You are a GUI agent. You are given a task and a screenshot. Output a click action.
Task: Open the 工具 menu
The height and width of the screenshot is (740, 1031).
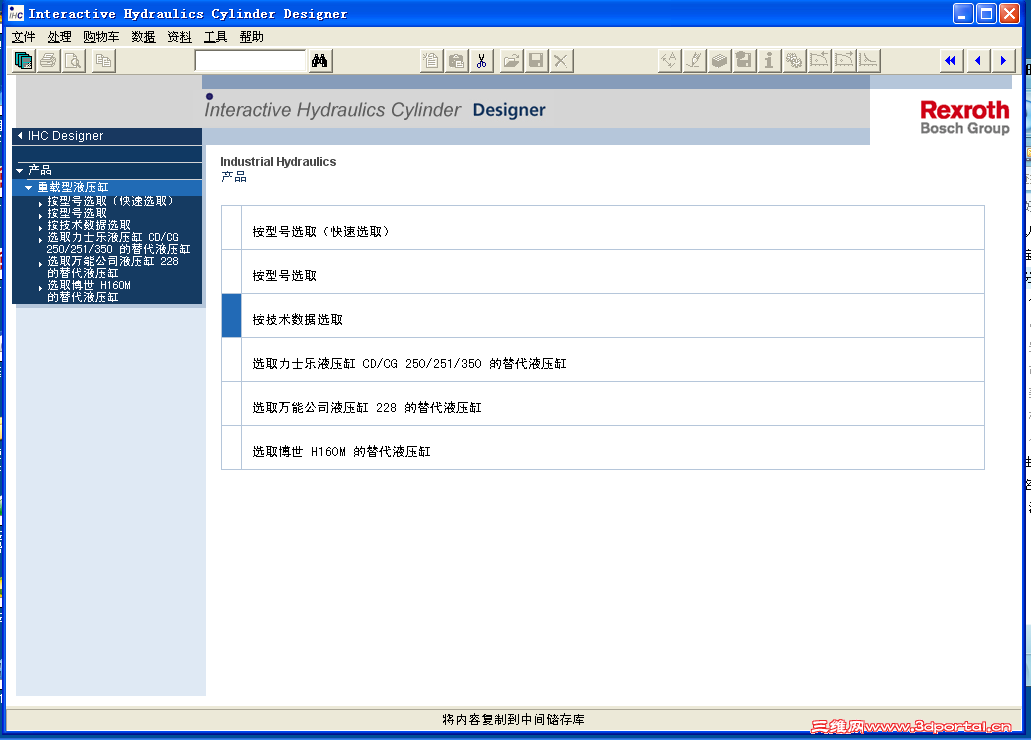pyautogui.click(x=215, y=37)
